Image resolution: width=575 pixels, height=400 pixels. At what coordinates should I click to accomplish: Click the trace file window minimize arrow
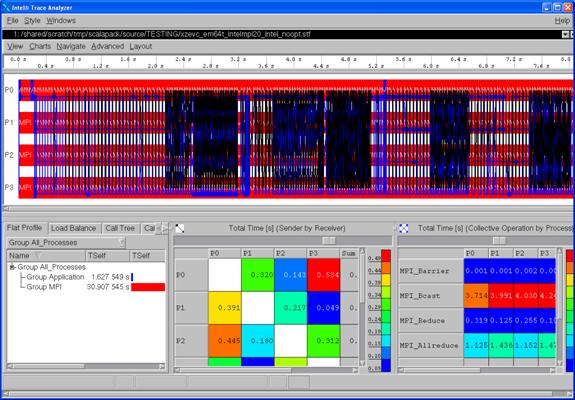point(565,34)
